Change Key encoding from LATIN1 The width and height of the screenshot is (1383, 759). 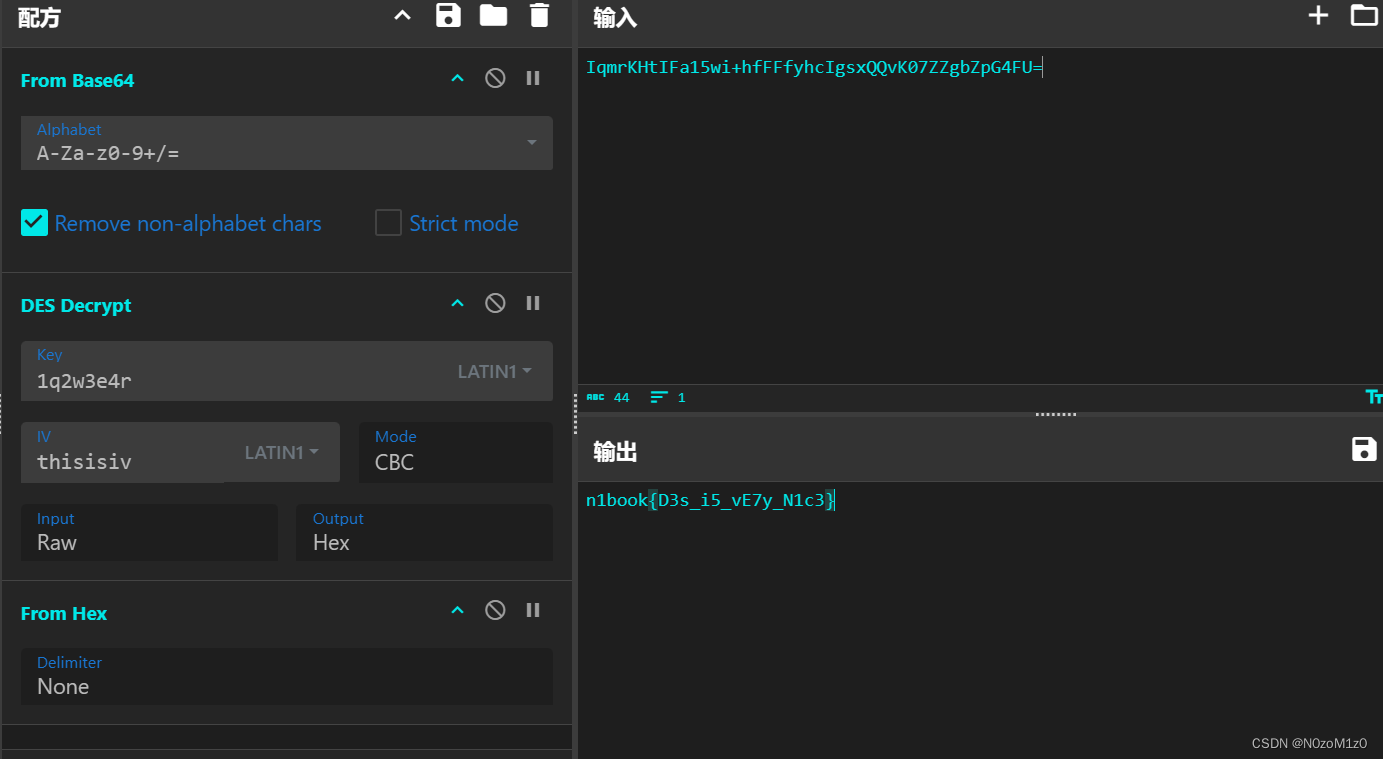495,371
